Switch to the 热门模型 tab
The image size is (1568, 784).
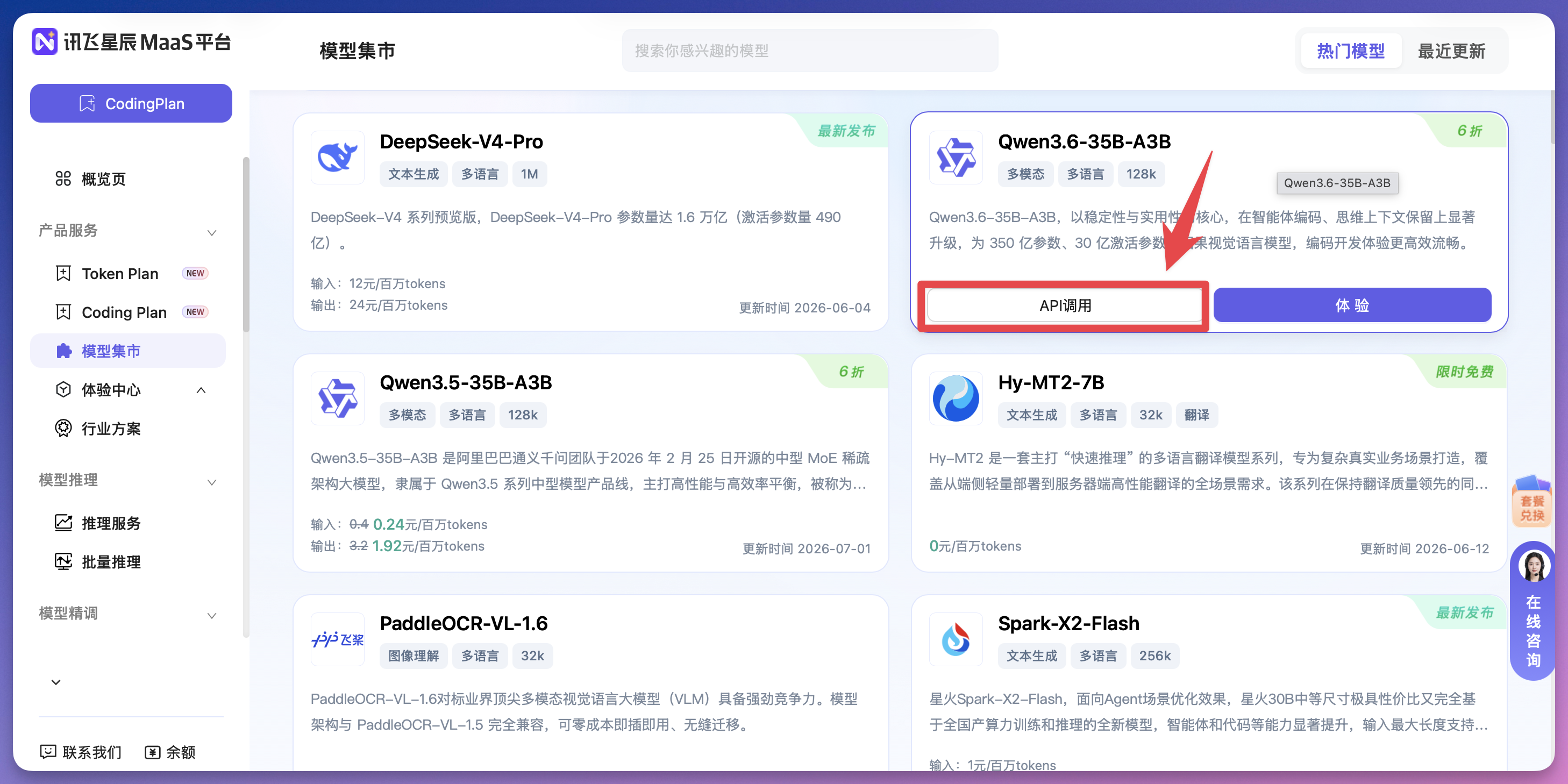(1351, 51)
